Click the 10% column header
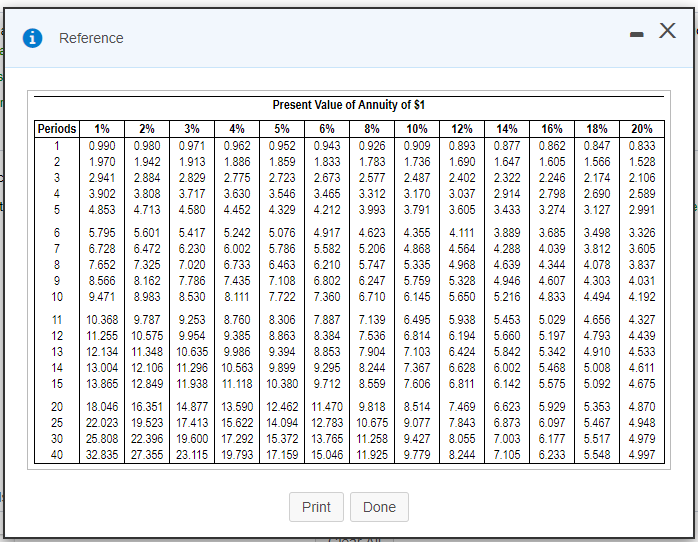This screenshot has height=542, width=698. (x=417, y=129)
